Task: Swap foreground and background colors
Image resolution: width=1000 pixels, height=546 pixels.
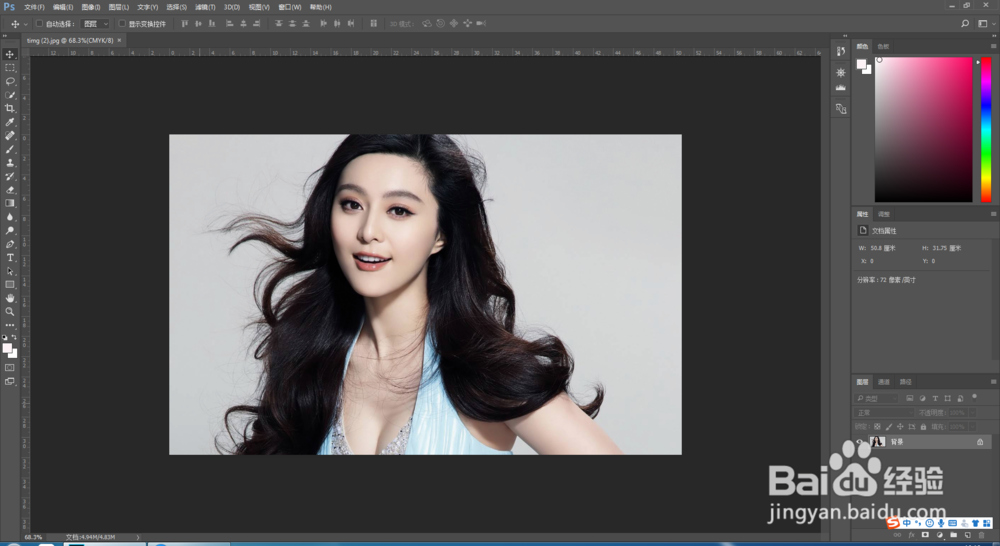Action: (x=14, y=337)
